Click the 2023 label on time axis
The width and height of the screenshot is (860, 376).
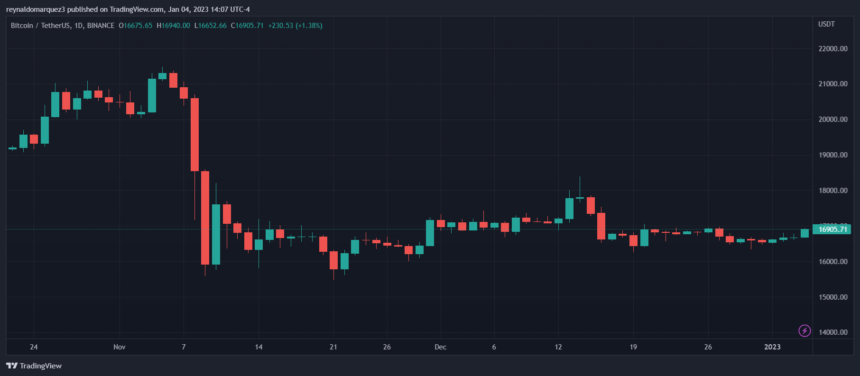tap(772, 347)
